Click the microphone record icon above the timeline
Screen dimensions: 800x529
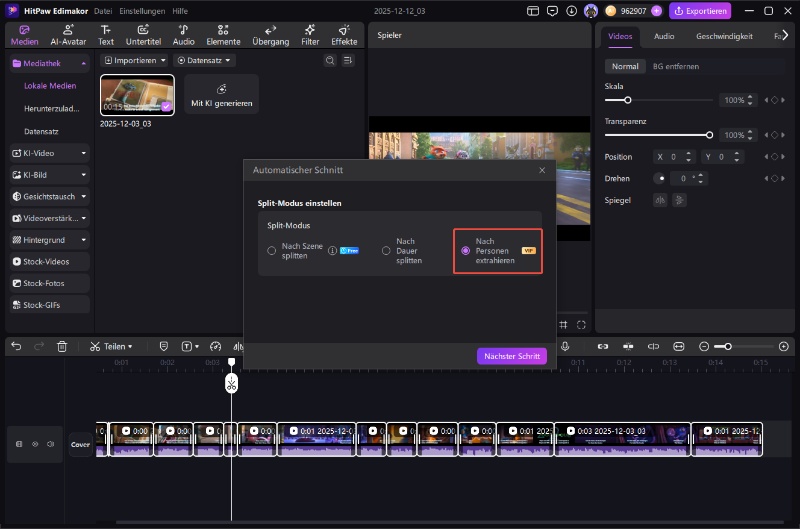[565, 346]
